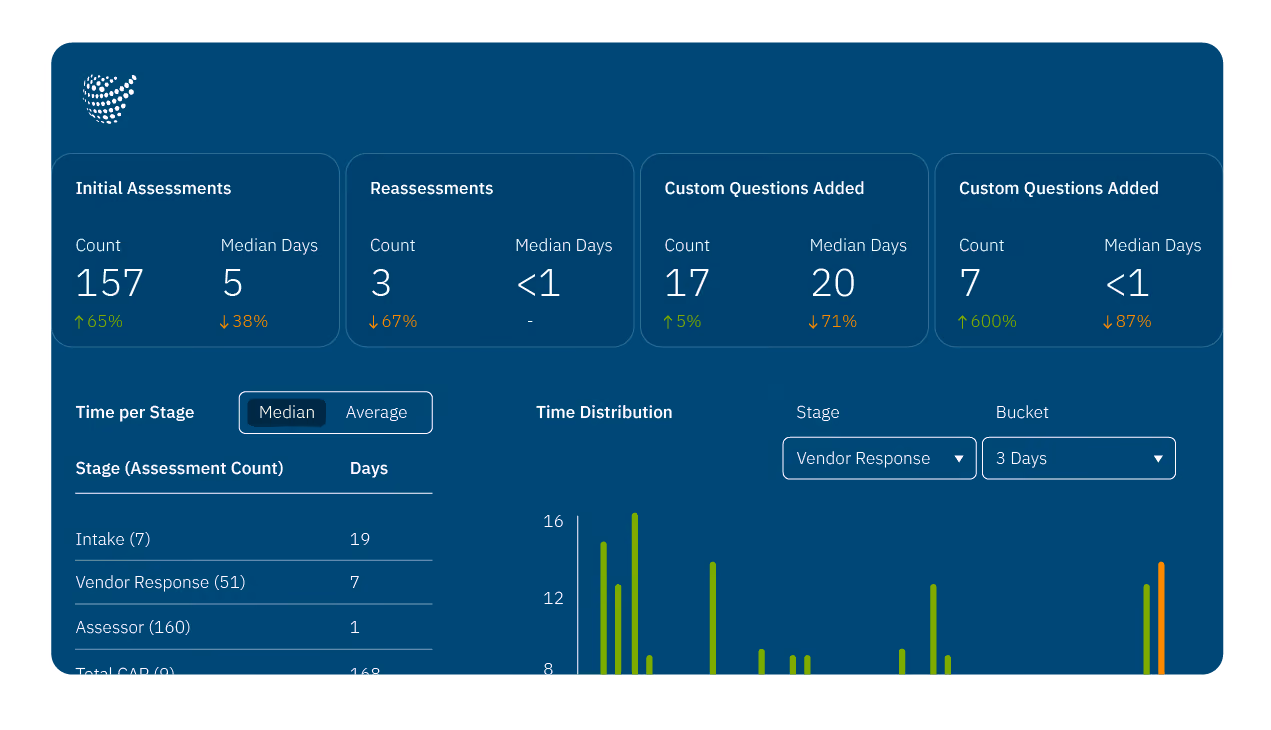Click the tallest green chart bar
The image size is (1271, 730).
pyautogui.click(x=635, y=593)
